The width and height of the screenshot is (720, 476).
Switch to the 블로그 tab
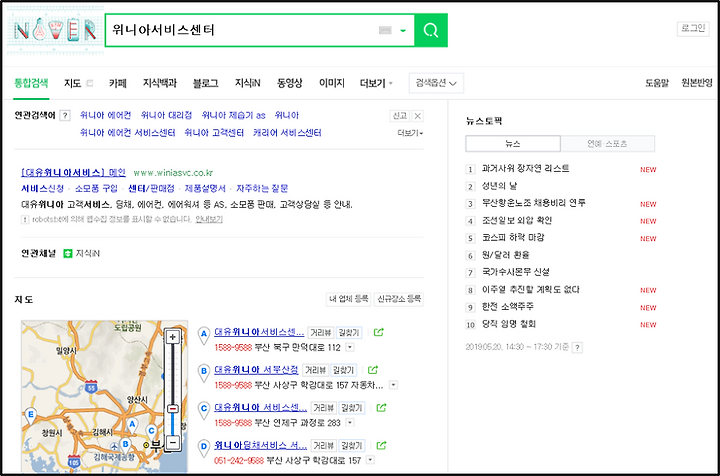click(x=205, y=83)
